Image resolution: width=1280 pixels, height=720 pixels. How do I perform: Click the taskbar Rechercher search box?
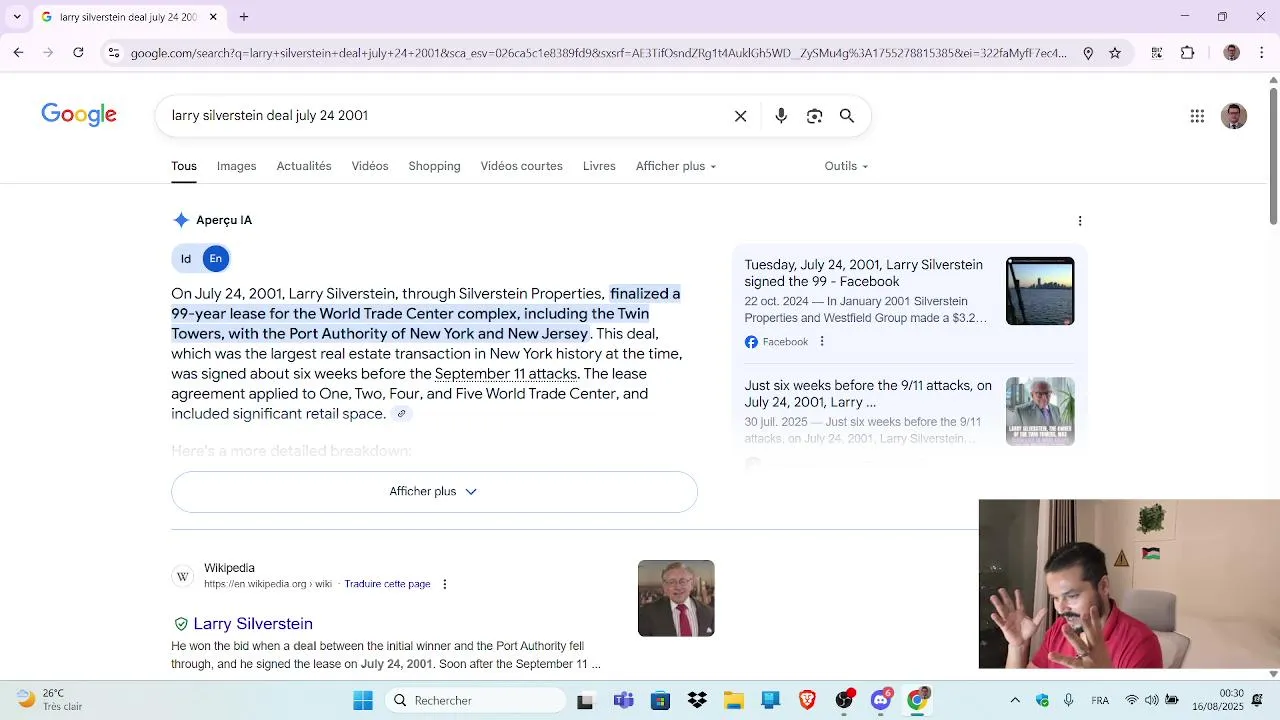pos(476,700)
